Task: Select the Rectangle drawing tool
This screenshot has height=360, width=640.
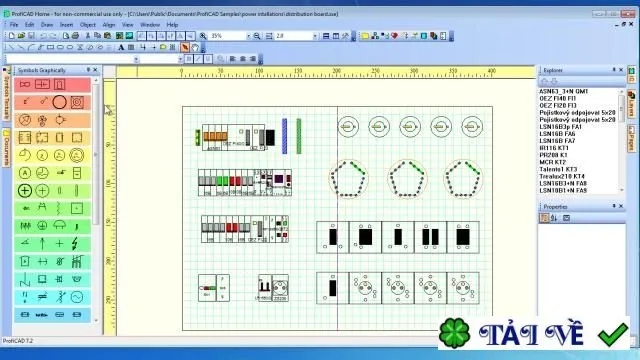Action: point(51,47)
